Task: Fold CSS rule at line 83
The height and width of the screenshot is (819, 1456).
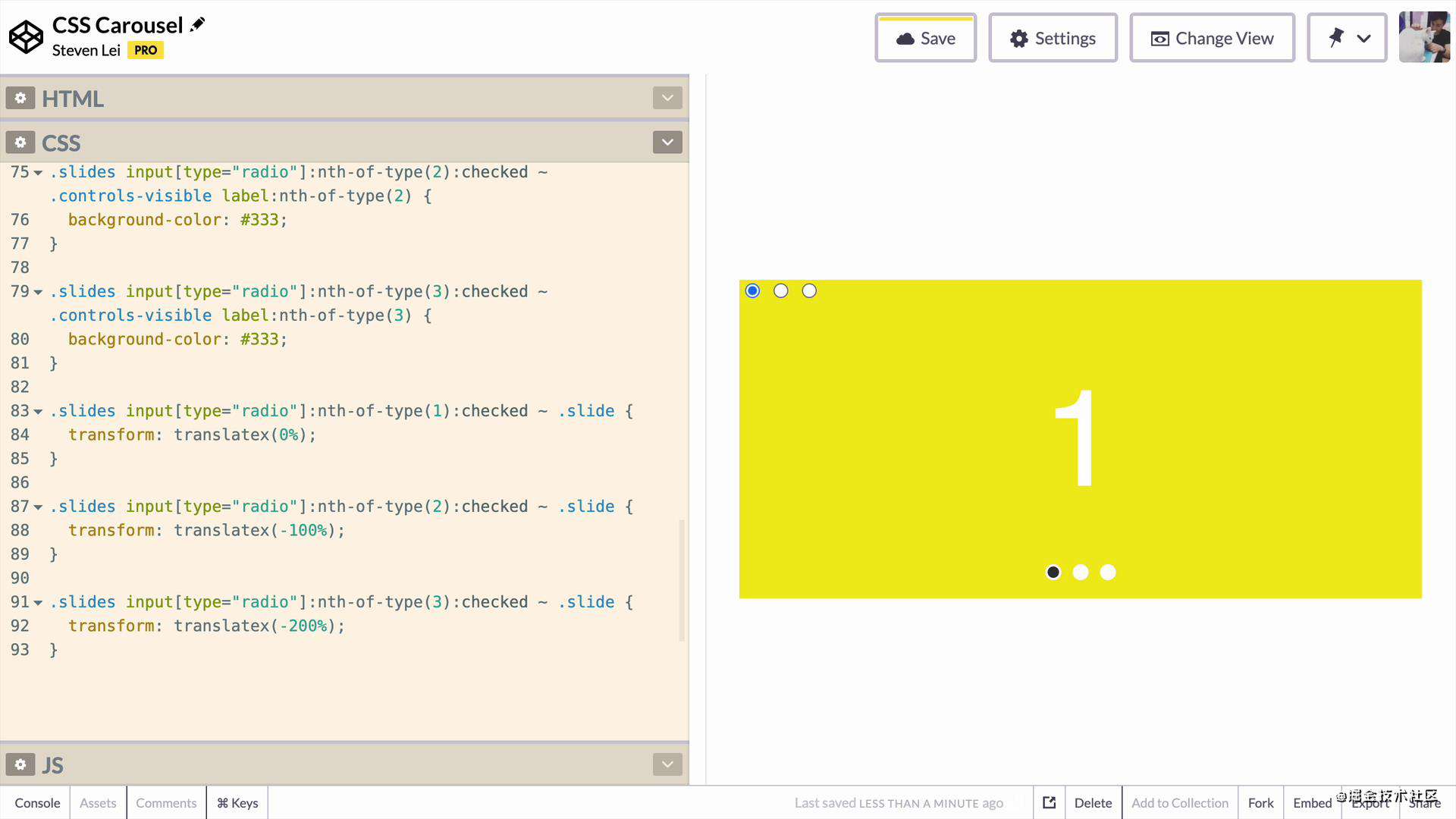Action: 38,412
